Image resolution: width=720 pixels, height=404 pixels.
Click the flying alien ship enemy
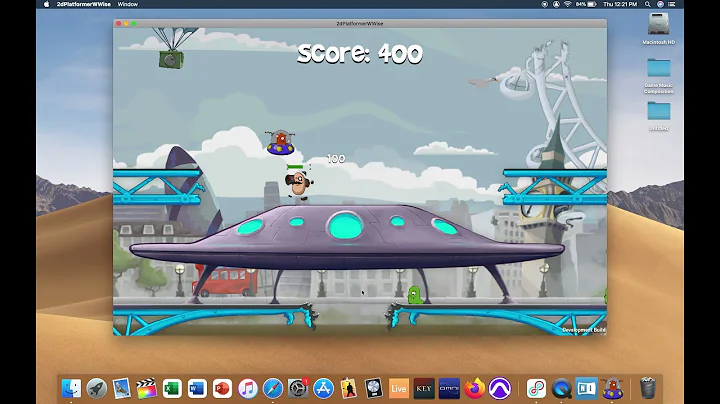pyautogui.click(x=281, y=142)
